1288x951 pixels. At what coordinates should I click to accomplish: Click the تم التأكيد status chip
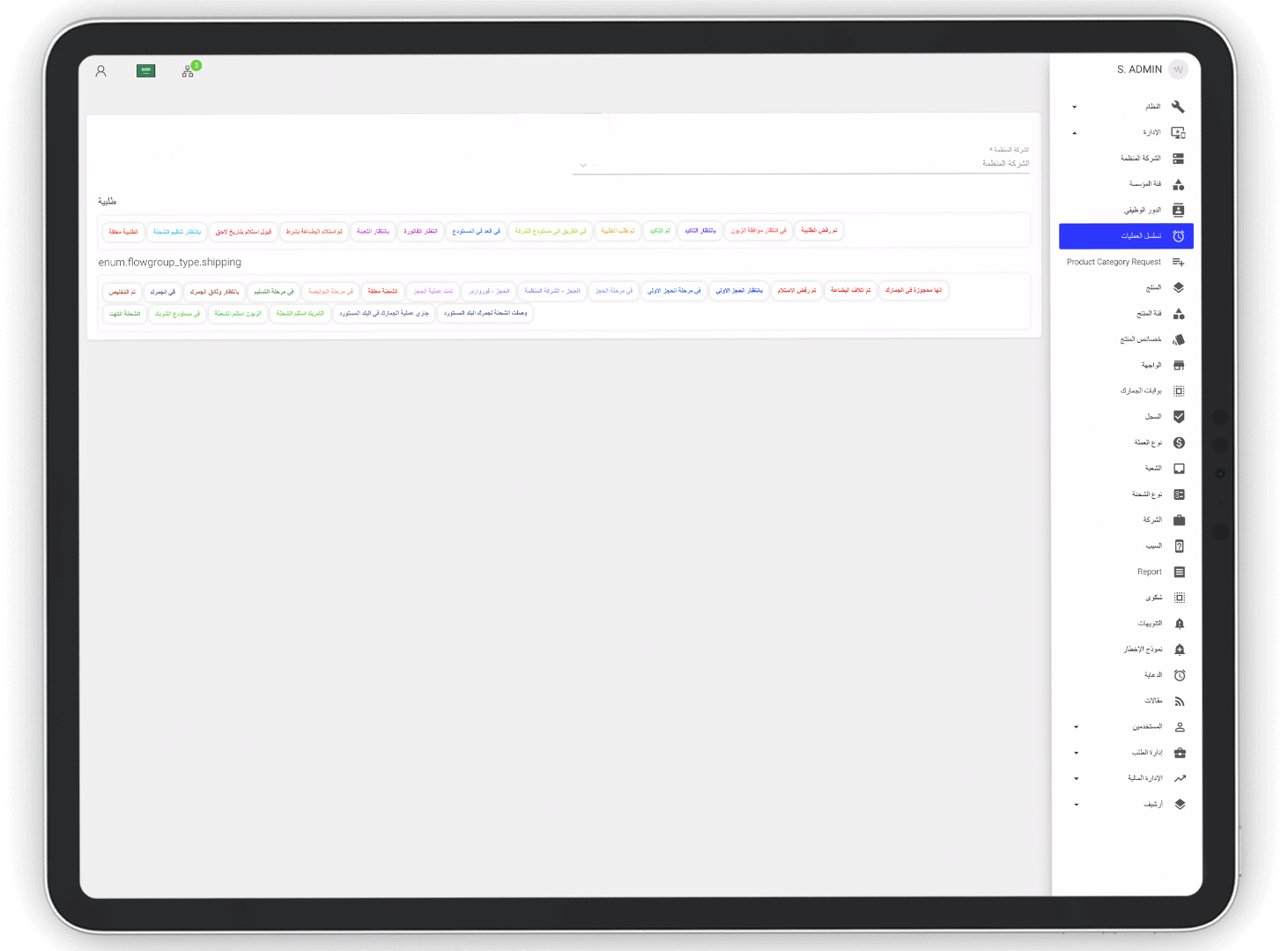[659, 231]
